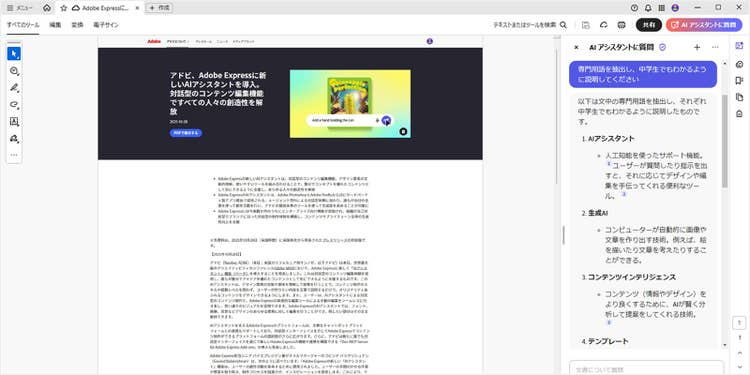Select the zoom magnifier tool

point(14,71)
